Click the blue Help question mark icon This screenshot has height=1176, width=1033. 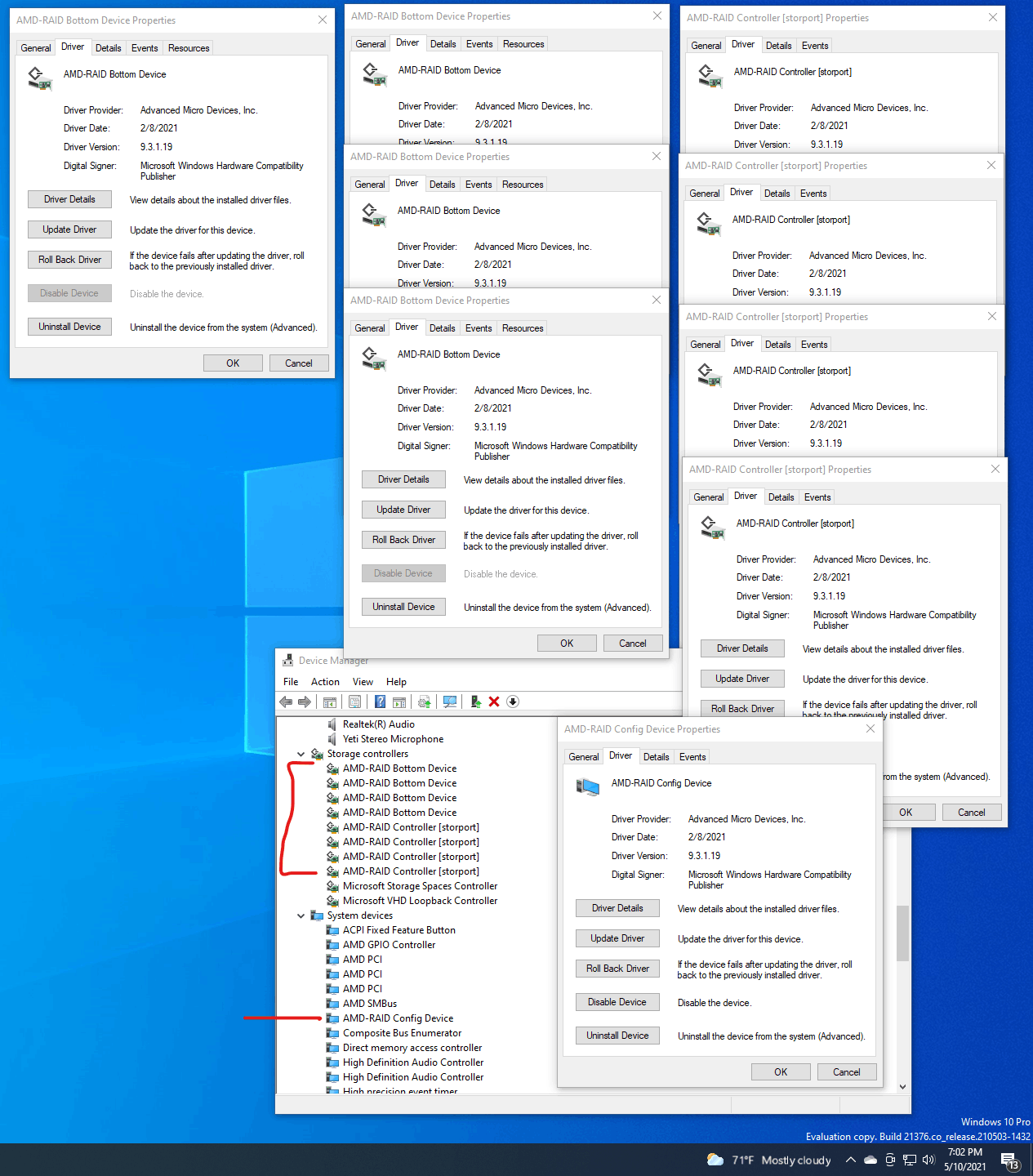click(380, 702)
